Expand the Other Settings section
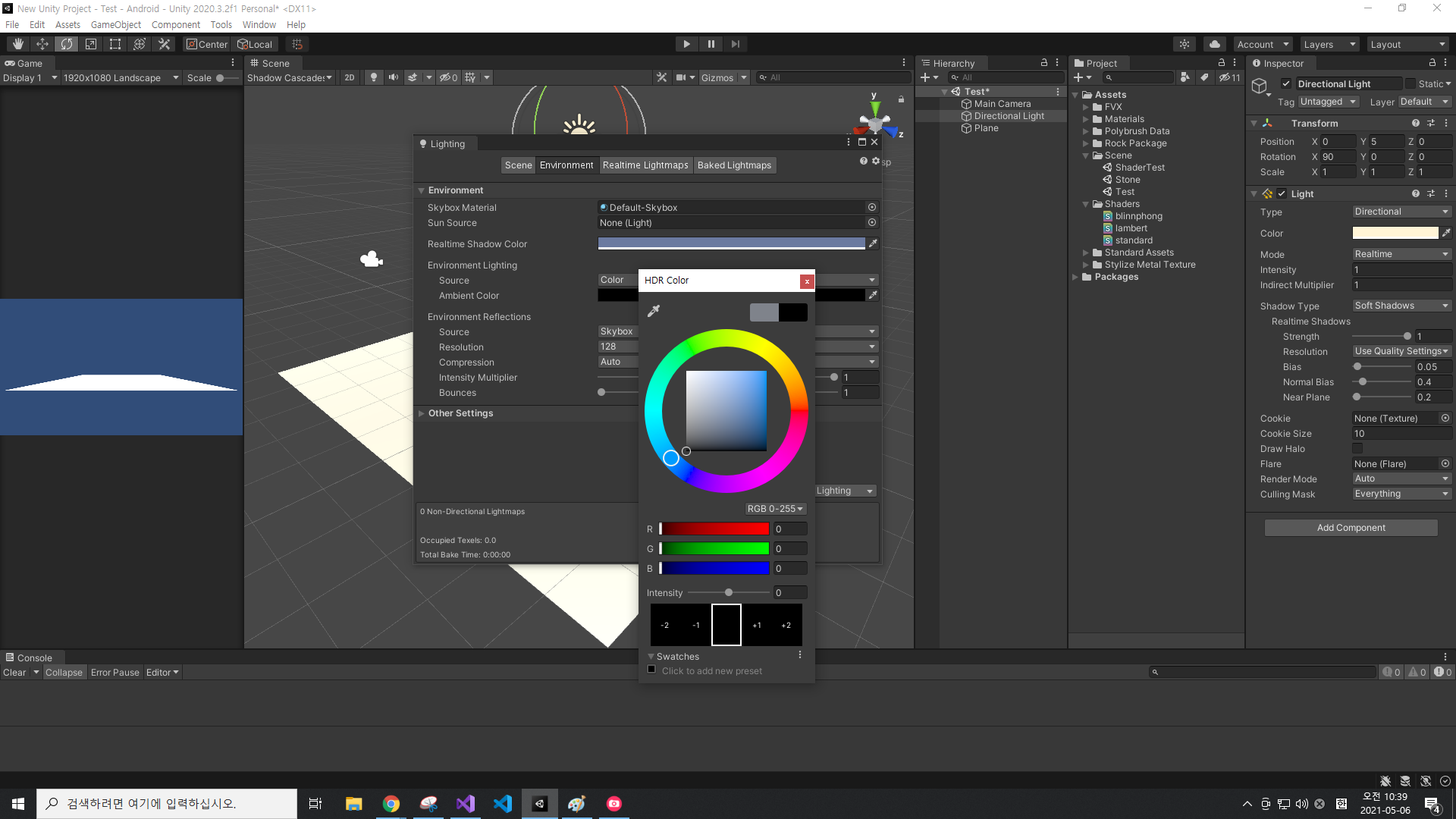1456x819 pixels. coord(460,413)
